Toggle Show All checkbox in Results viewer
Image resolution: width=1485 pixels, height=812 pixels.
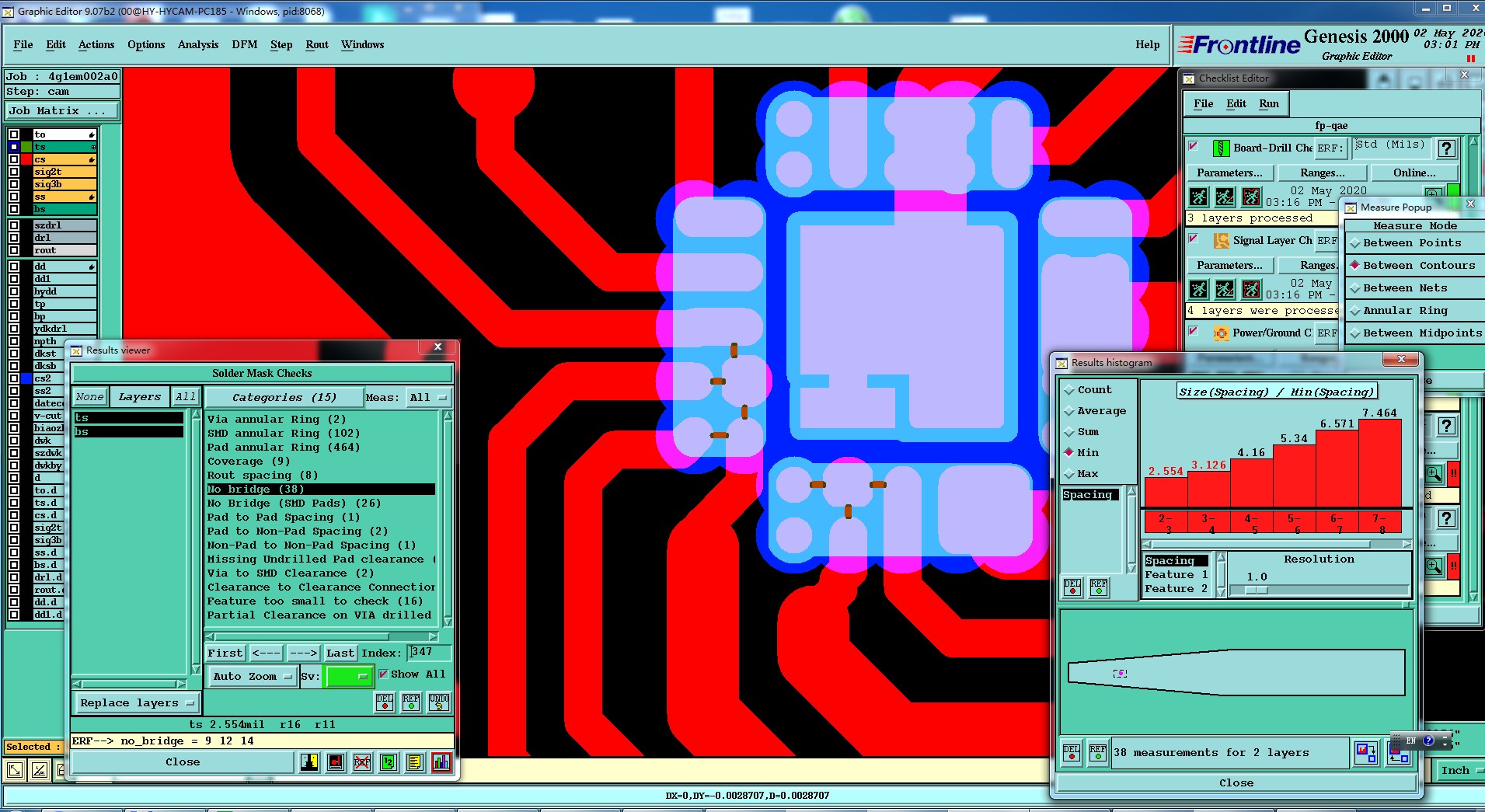click(383, 674)
